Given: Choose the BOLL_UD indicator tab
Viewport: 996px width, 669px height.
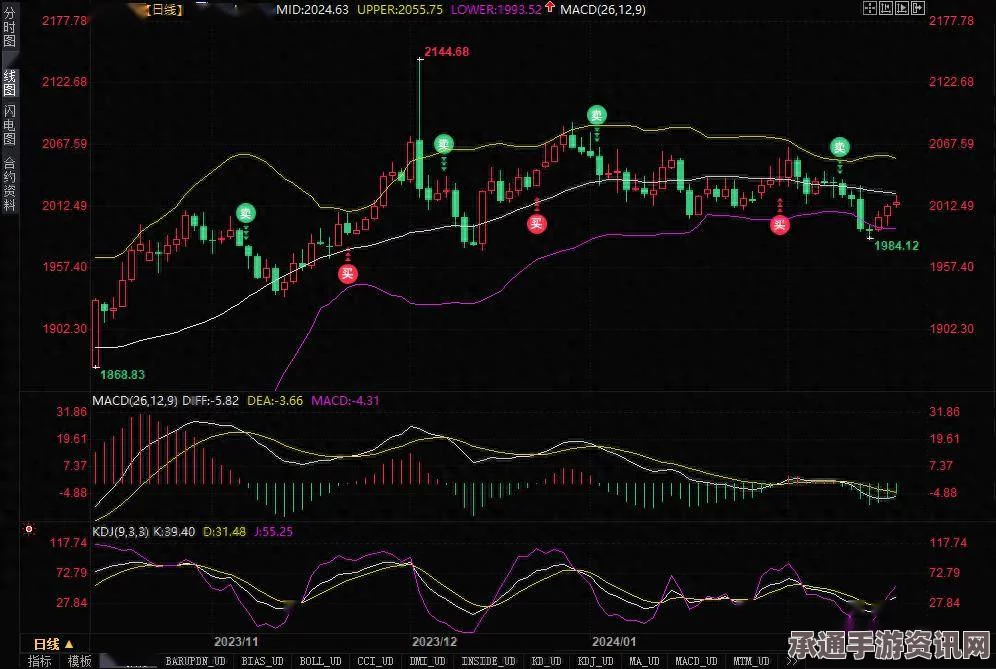Looking at the screenshot, I should 320,661.
